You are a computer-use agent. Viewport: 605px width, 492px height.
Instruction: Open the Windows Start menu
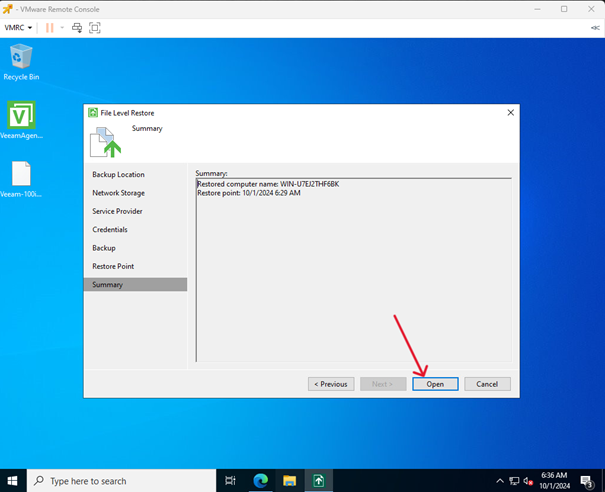[13, 481]
